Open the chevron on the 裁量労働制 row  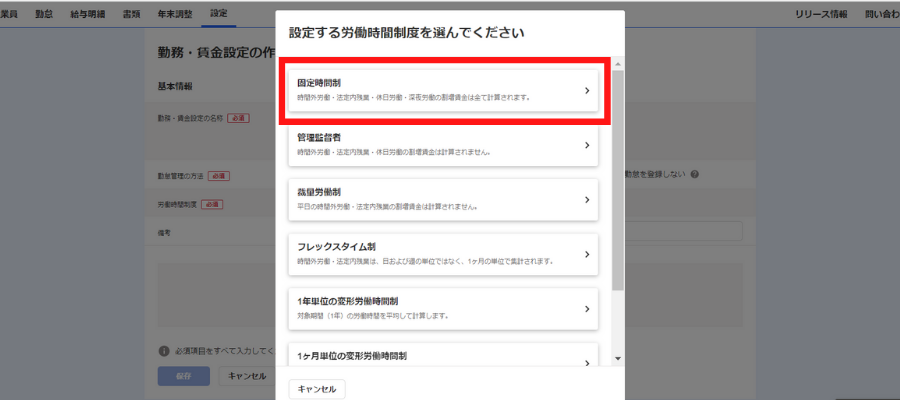click(587, 200)
